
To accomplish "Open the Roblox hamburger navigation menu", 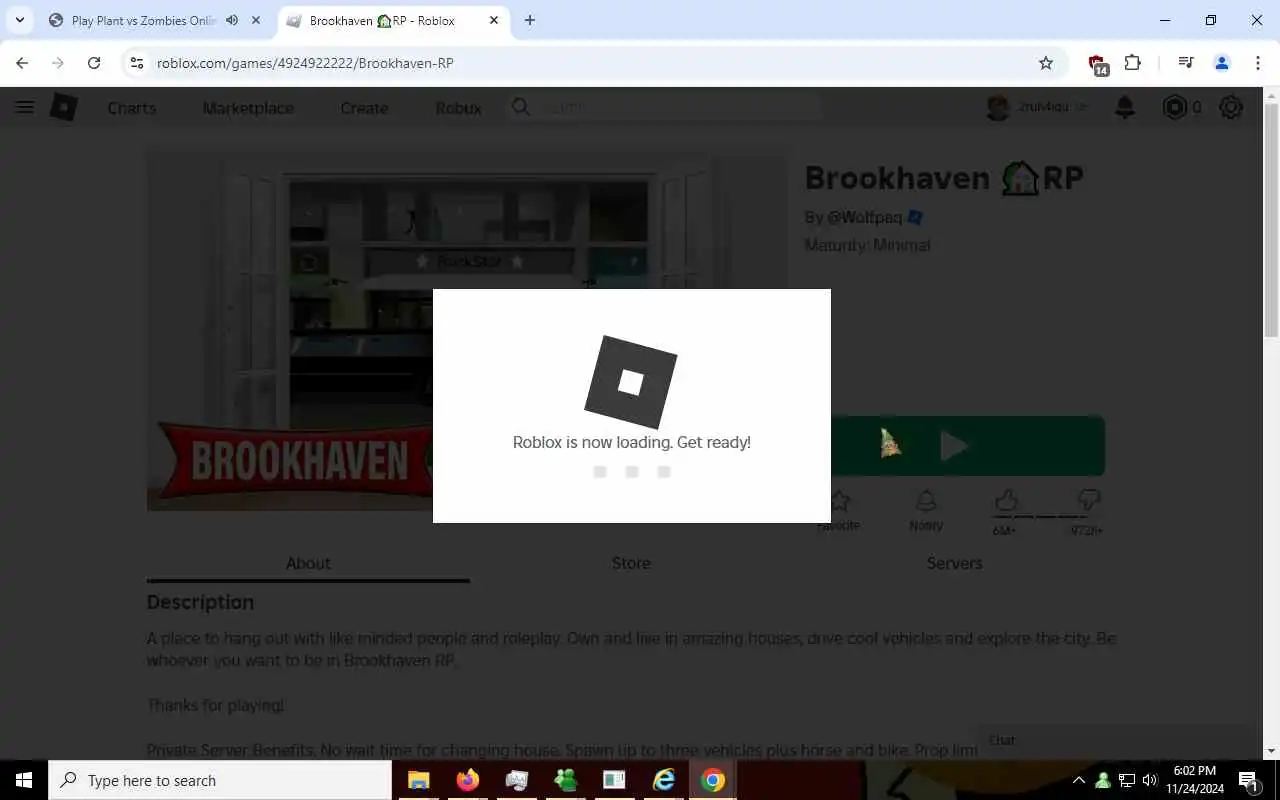I will tap(25, 108).
